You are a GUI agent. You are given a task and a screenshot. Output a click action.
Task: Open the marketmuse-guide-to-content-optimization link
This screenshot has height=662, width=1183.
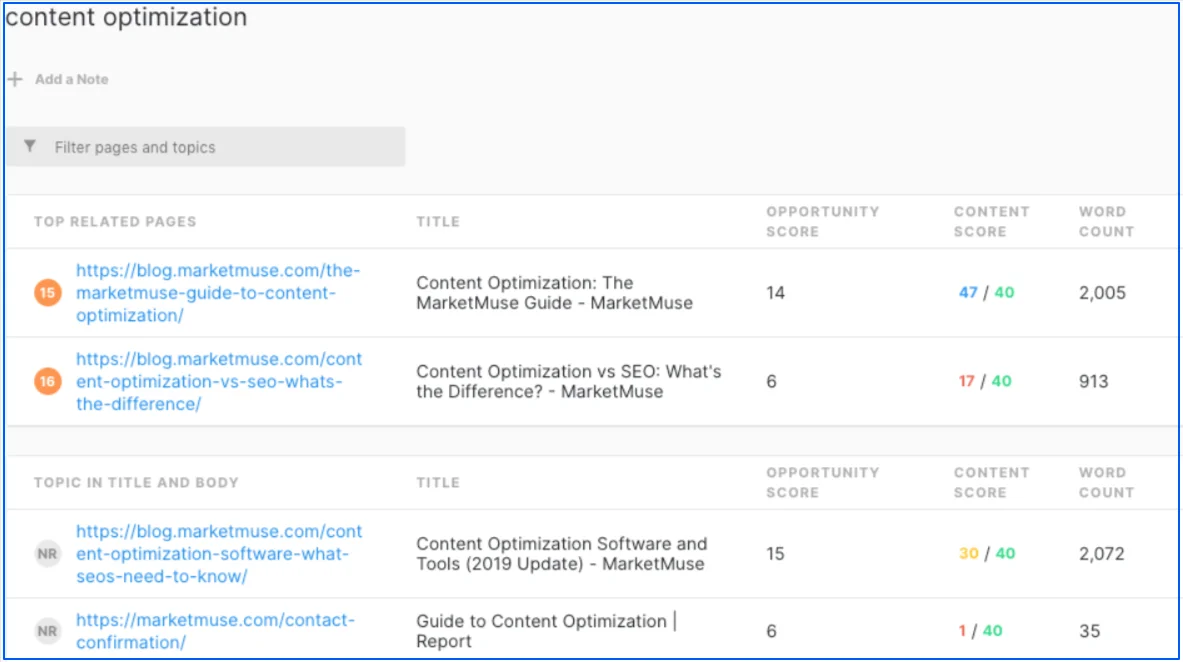[218, 293]
